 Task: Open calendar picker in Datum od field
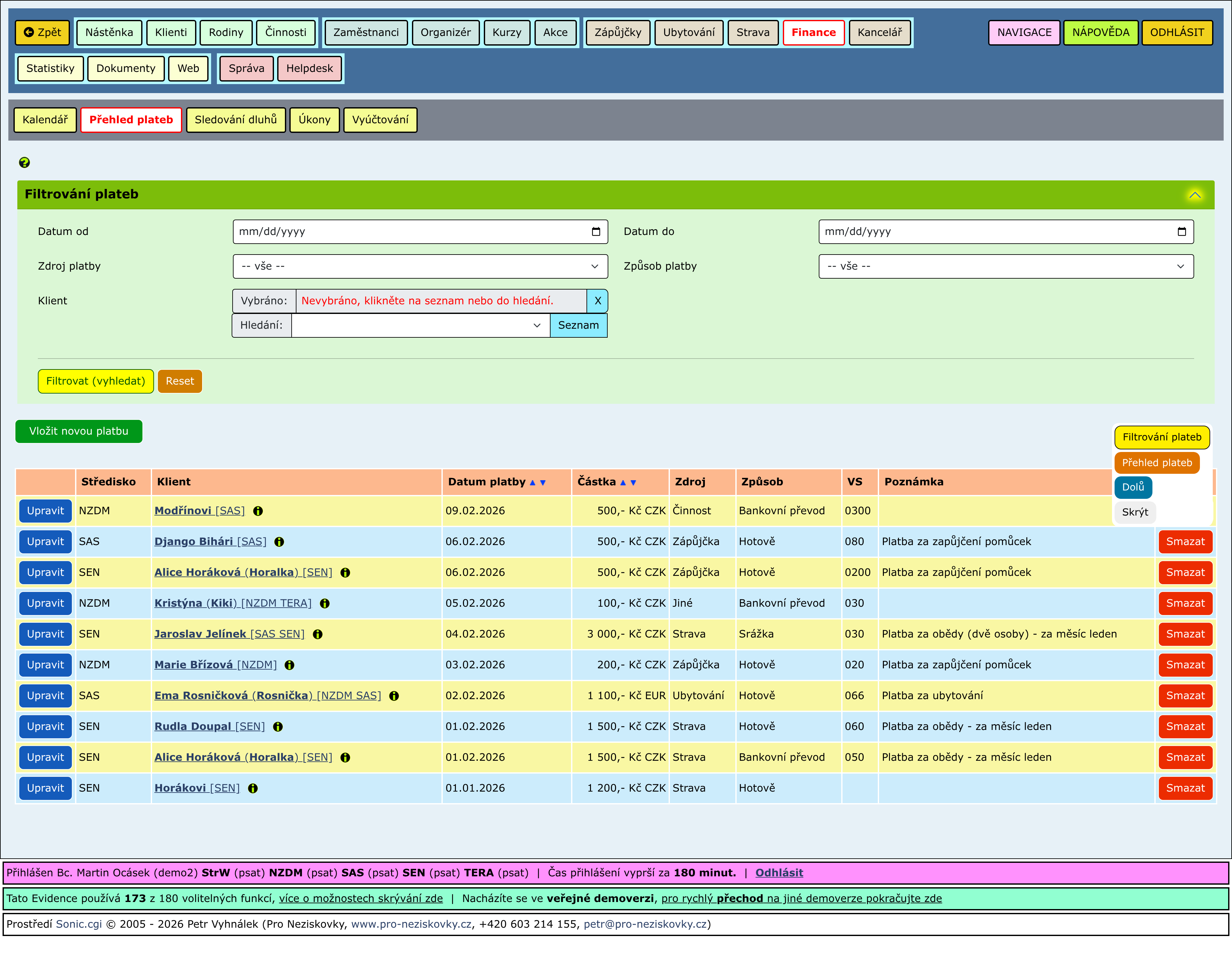pos(596,231)
